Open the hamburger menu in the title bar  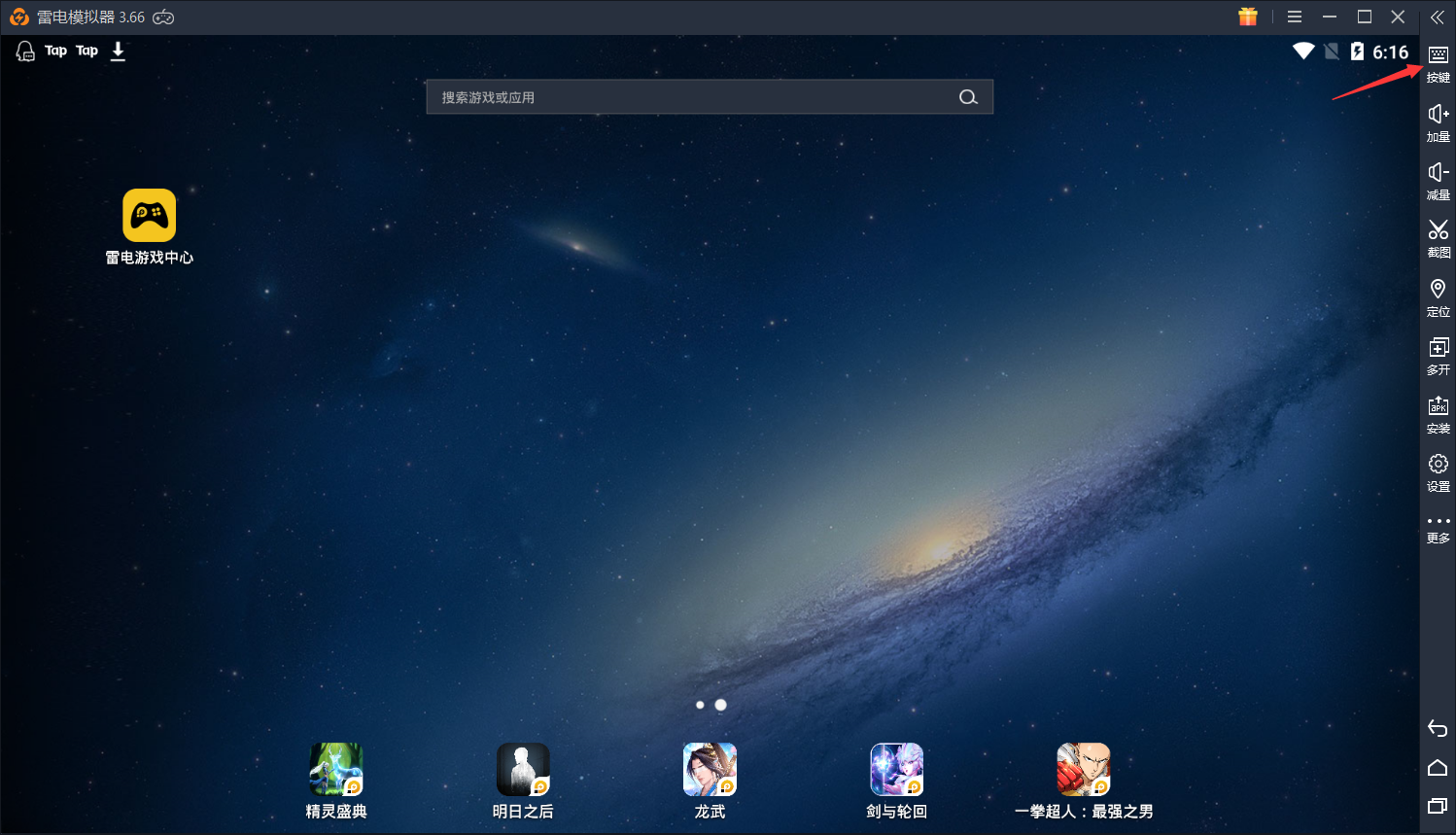click(x=1295, y=17)
